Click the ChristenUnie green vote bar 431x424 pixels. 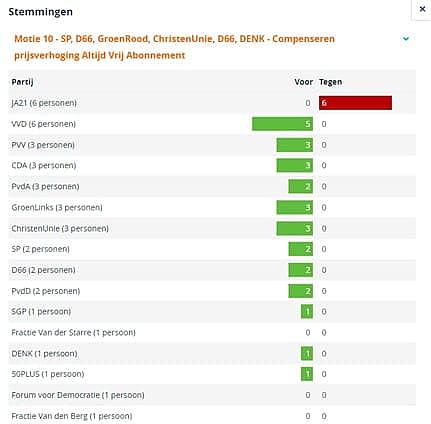tap(295, 228)
